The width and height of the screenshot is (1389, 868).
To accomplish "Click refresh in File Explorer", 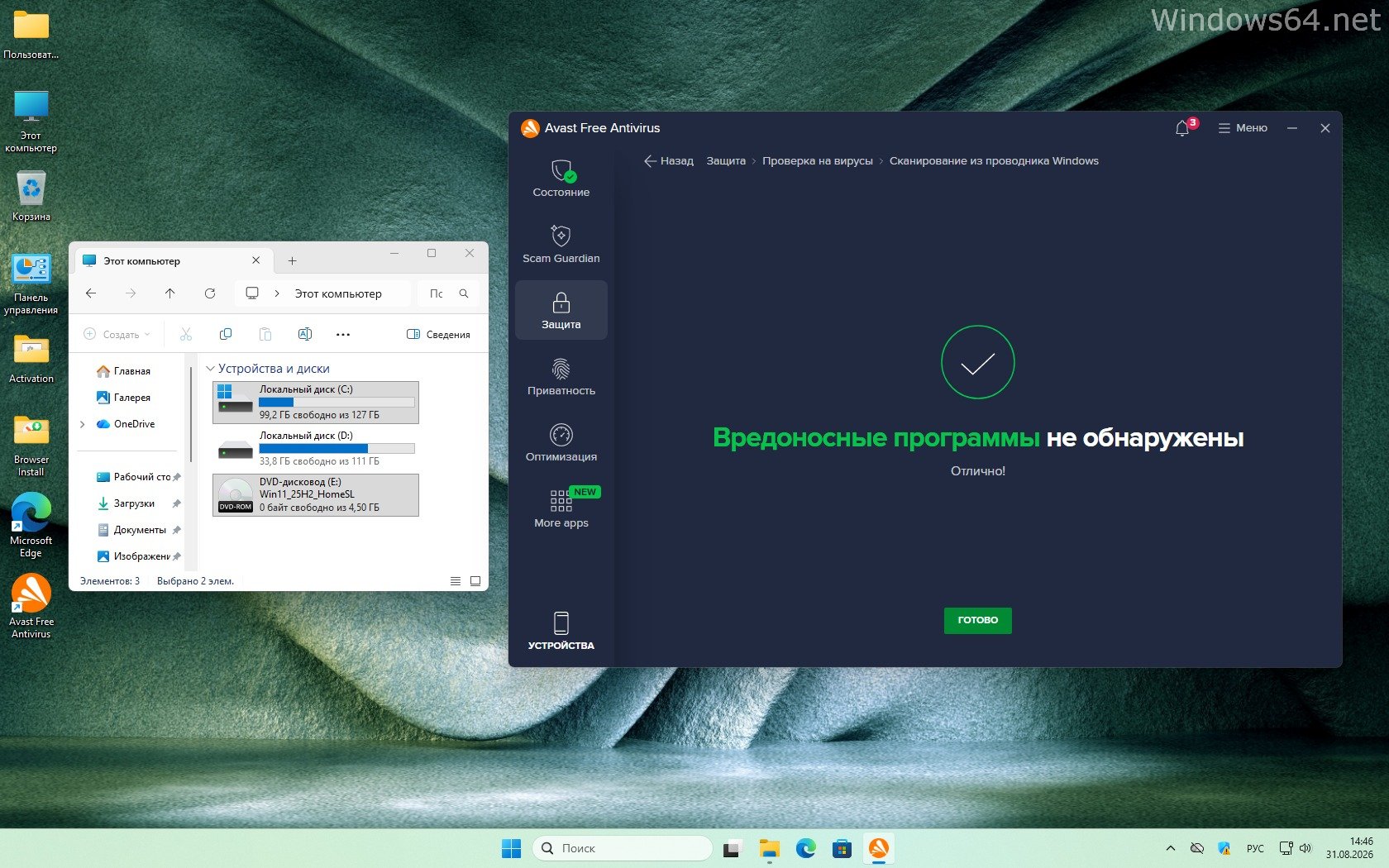I will coord(210,293).
